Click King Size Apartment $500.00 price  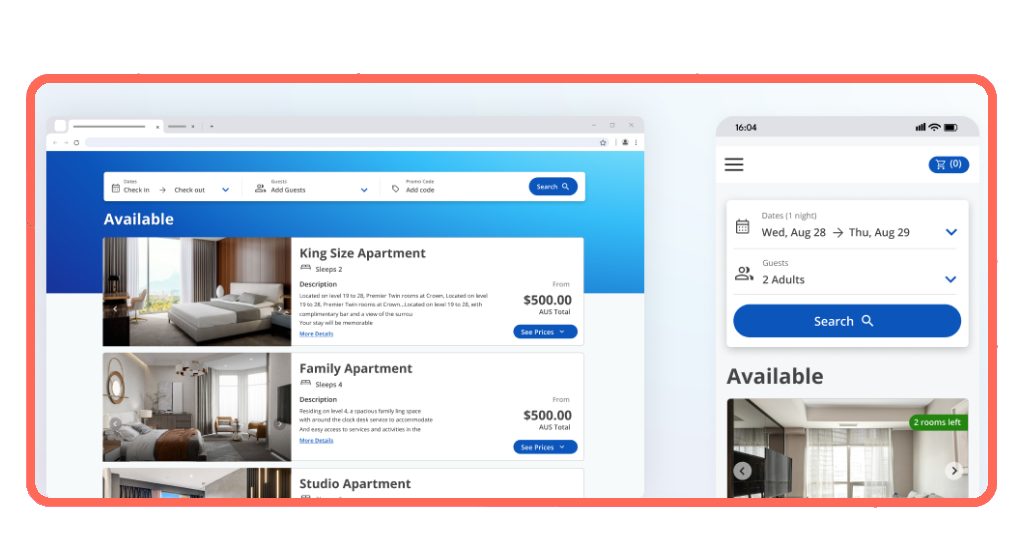click(x=547, y=300)
